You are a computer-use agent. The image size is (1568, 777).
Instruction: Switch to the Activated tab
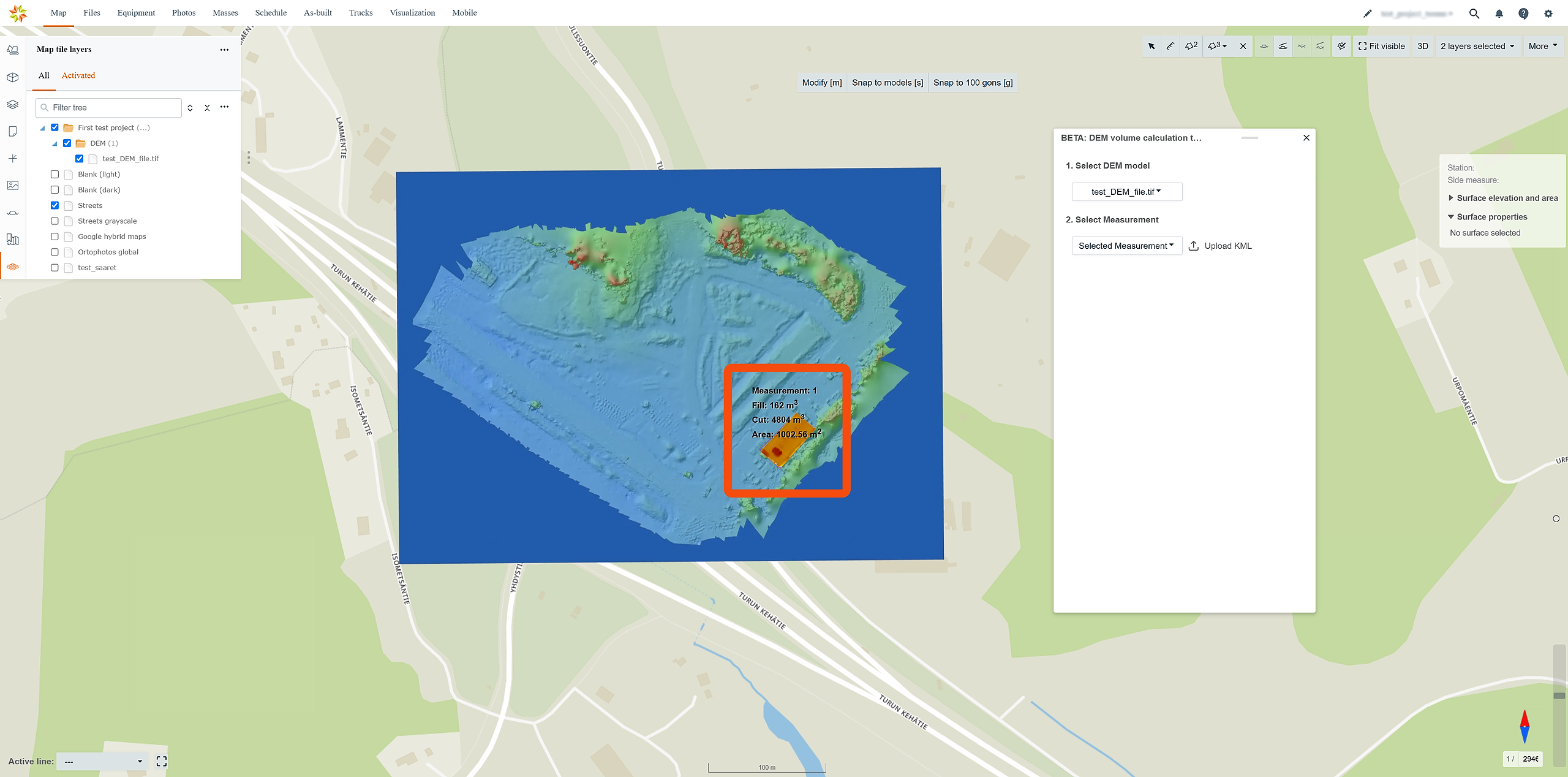click(78, 75)
